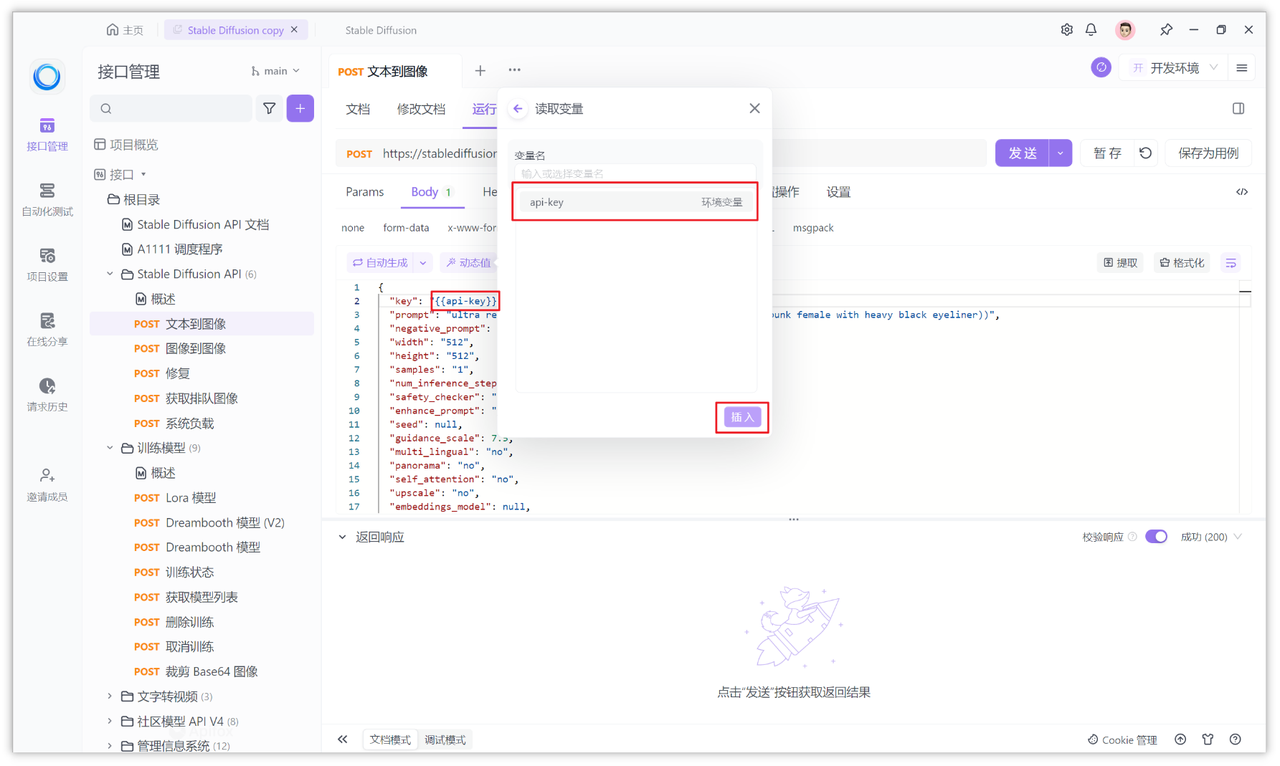This screenshot has height=766, width=1280.
Task: Open 邀请成员 in sidebar
Action: click(x=47, y=484)
